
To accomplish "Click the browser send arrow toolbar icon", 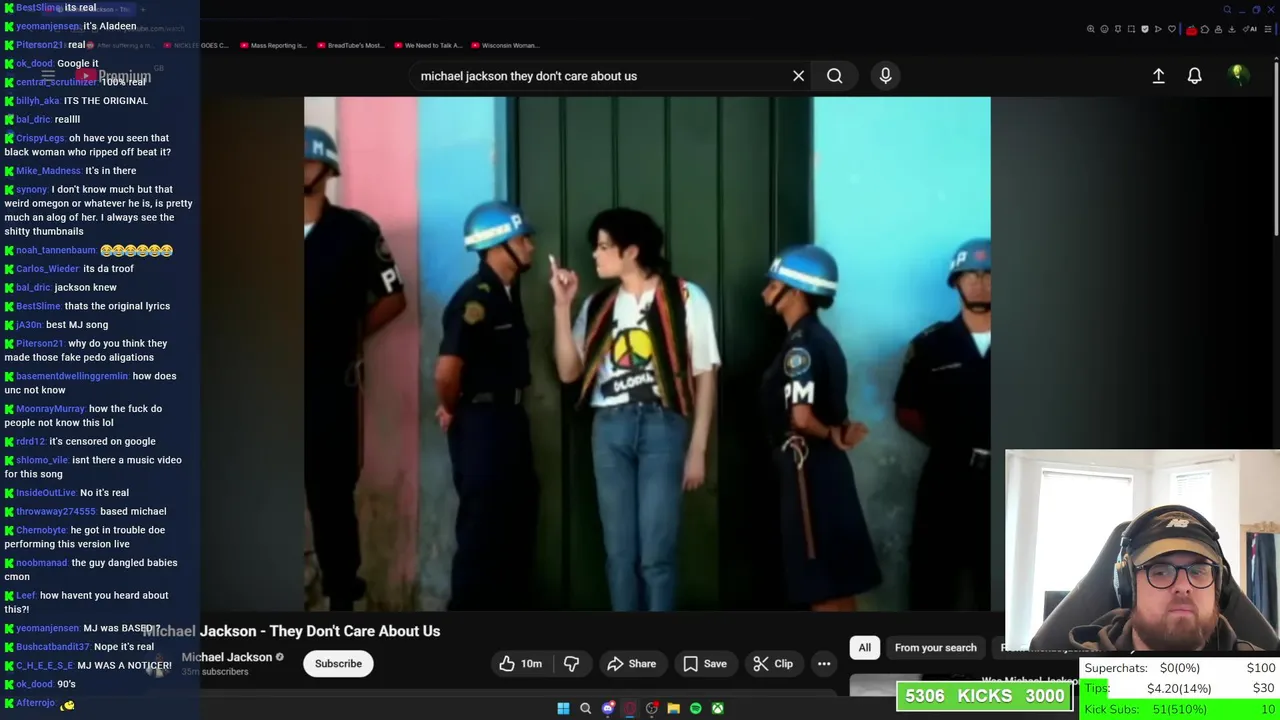I will [1158, 29].
